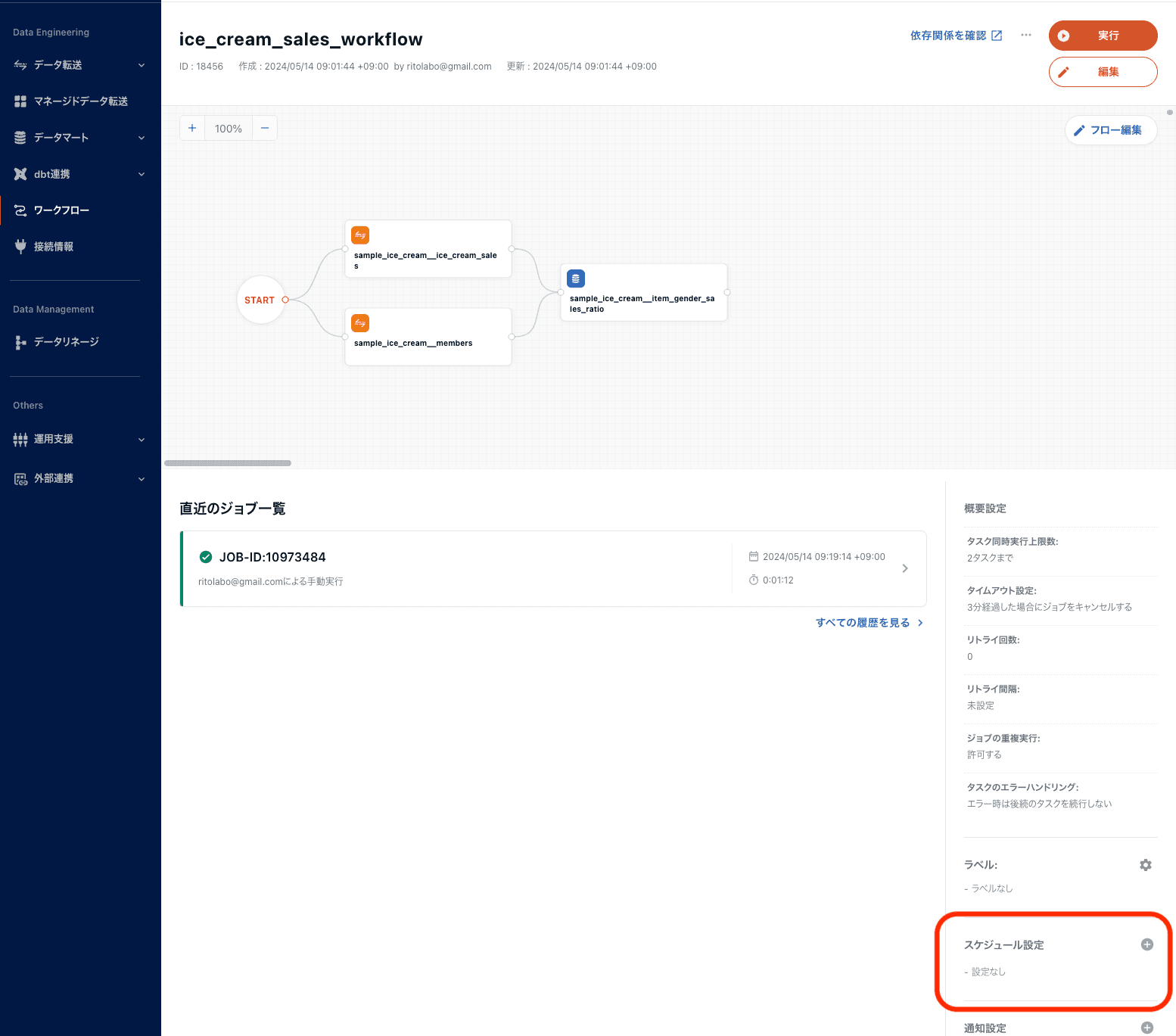The image size is (1176, 1036).
Task: Open the three-dot more options menu
Action: (1025, 35)
